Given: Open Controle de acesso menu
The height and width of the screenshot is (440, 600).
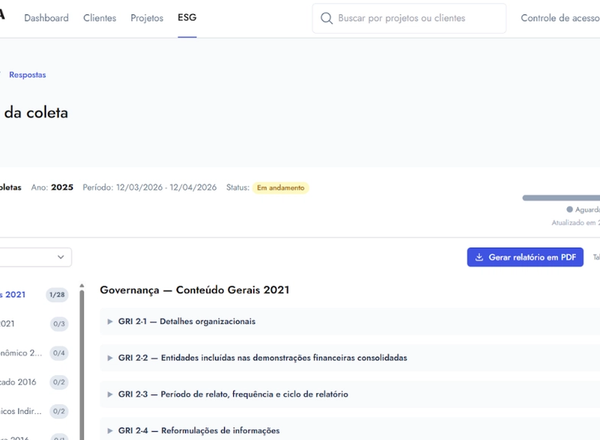Looking at the screenshot, I should point(560,18).
